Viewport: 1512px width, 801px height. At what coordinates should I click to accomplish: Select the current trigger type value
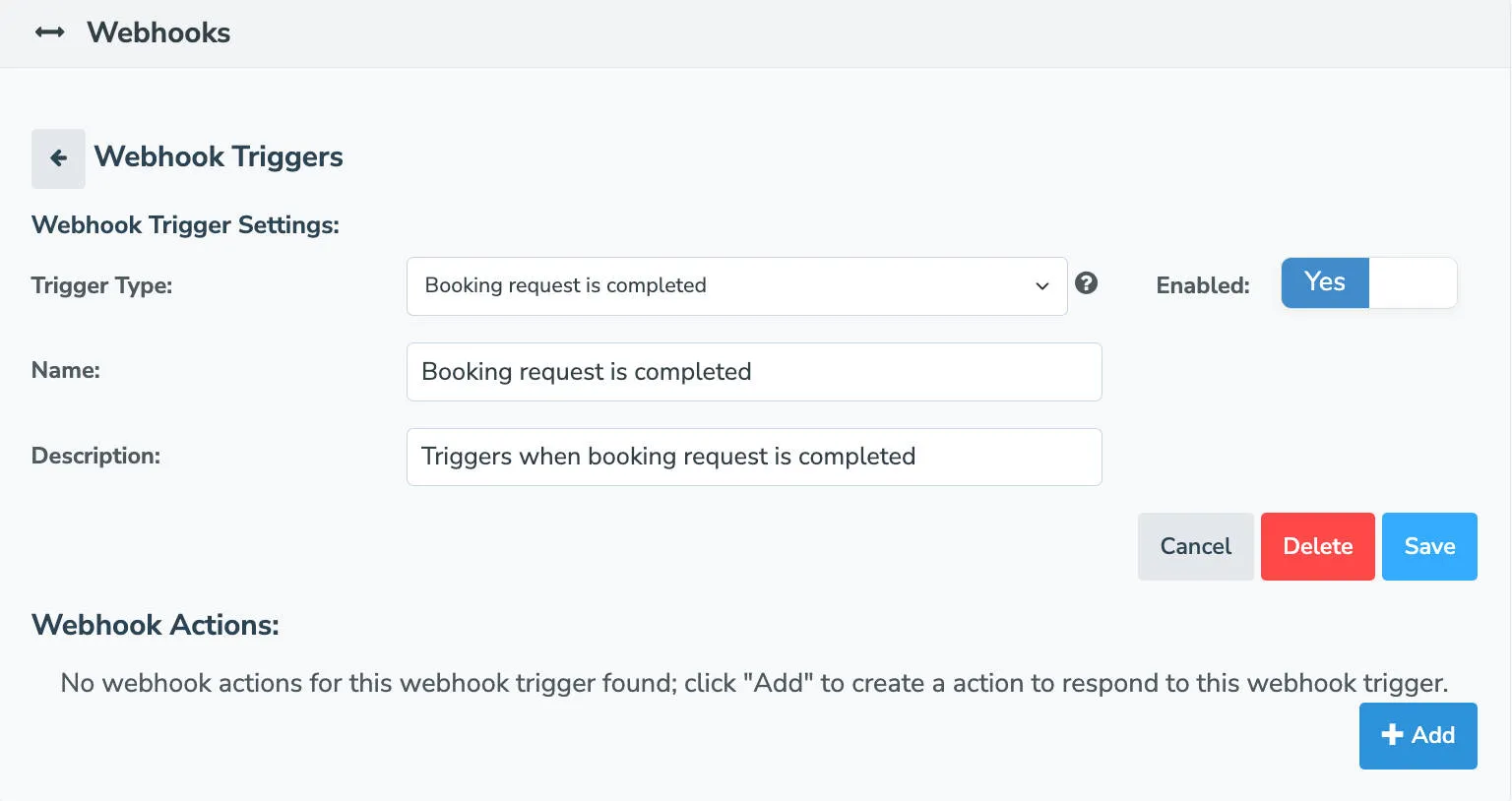pyautogui.click(x=566, y=285)
